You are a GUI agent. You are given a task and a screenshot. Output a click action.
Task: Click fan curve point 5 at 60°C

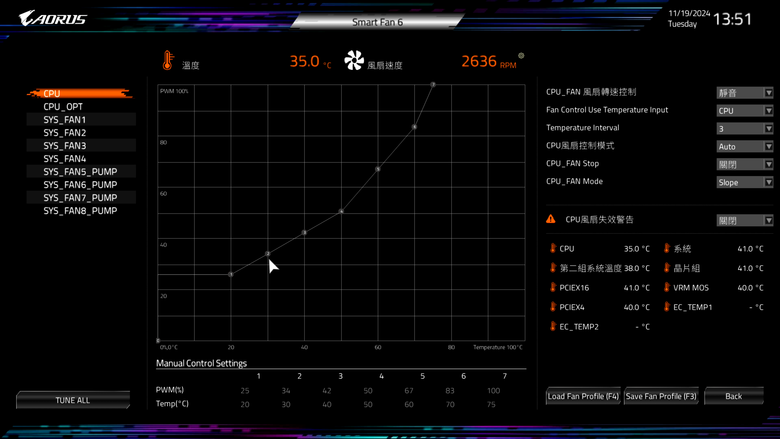(378, 169)
